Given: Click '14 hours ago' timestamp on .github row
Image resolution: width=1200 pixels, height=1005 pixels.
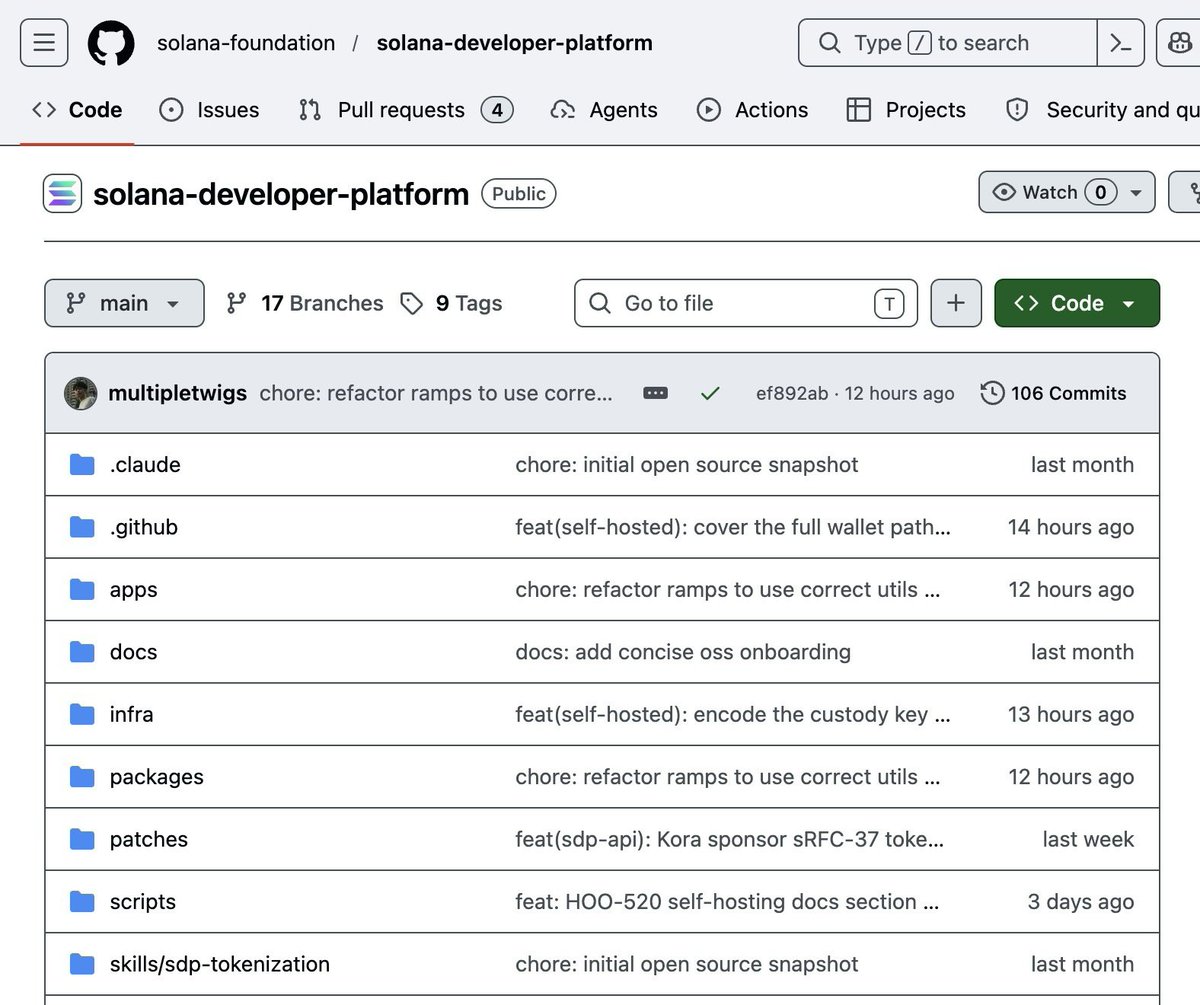Looking at the screenshot, I should tap(1071, 527).
